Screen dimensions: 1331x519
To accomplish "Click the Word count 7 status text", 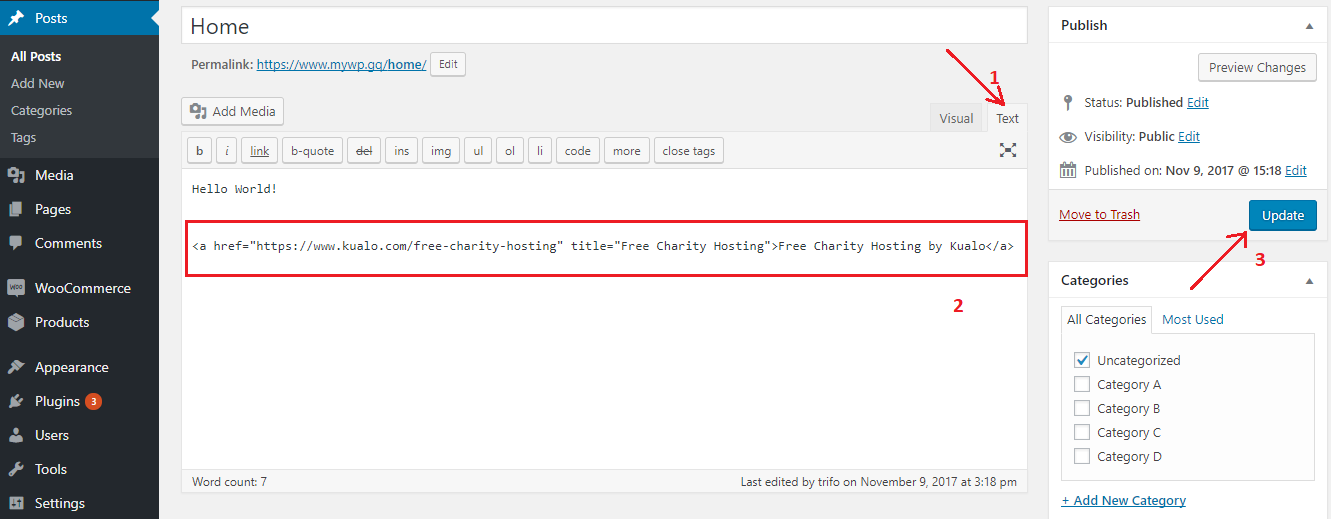I will 230,481.
